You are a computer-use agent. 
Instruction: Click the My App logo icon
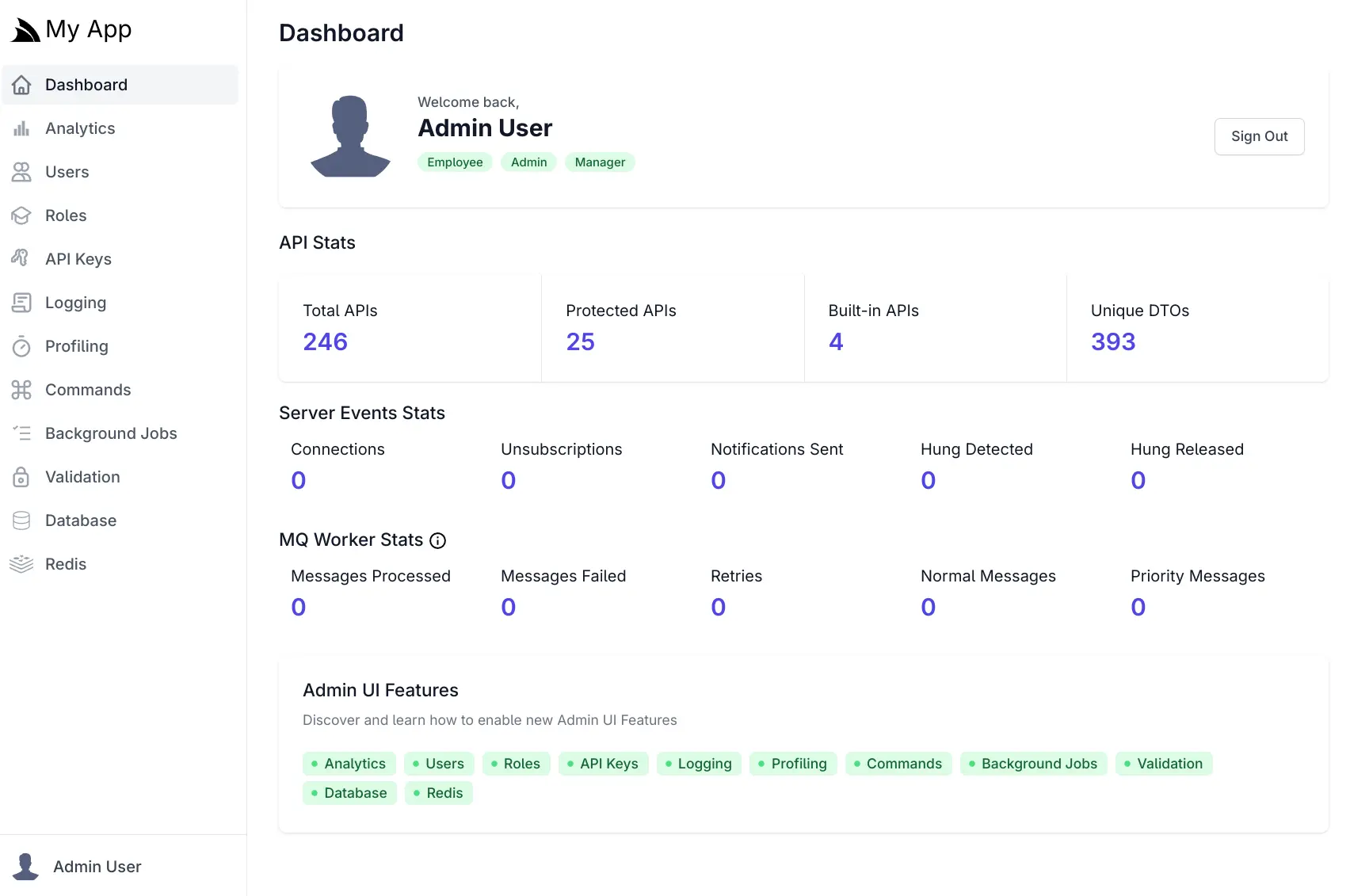click(x=24, y=29)
